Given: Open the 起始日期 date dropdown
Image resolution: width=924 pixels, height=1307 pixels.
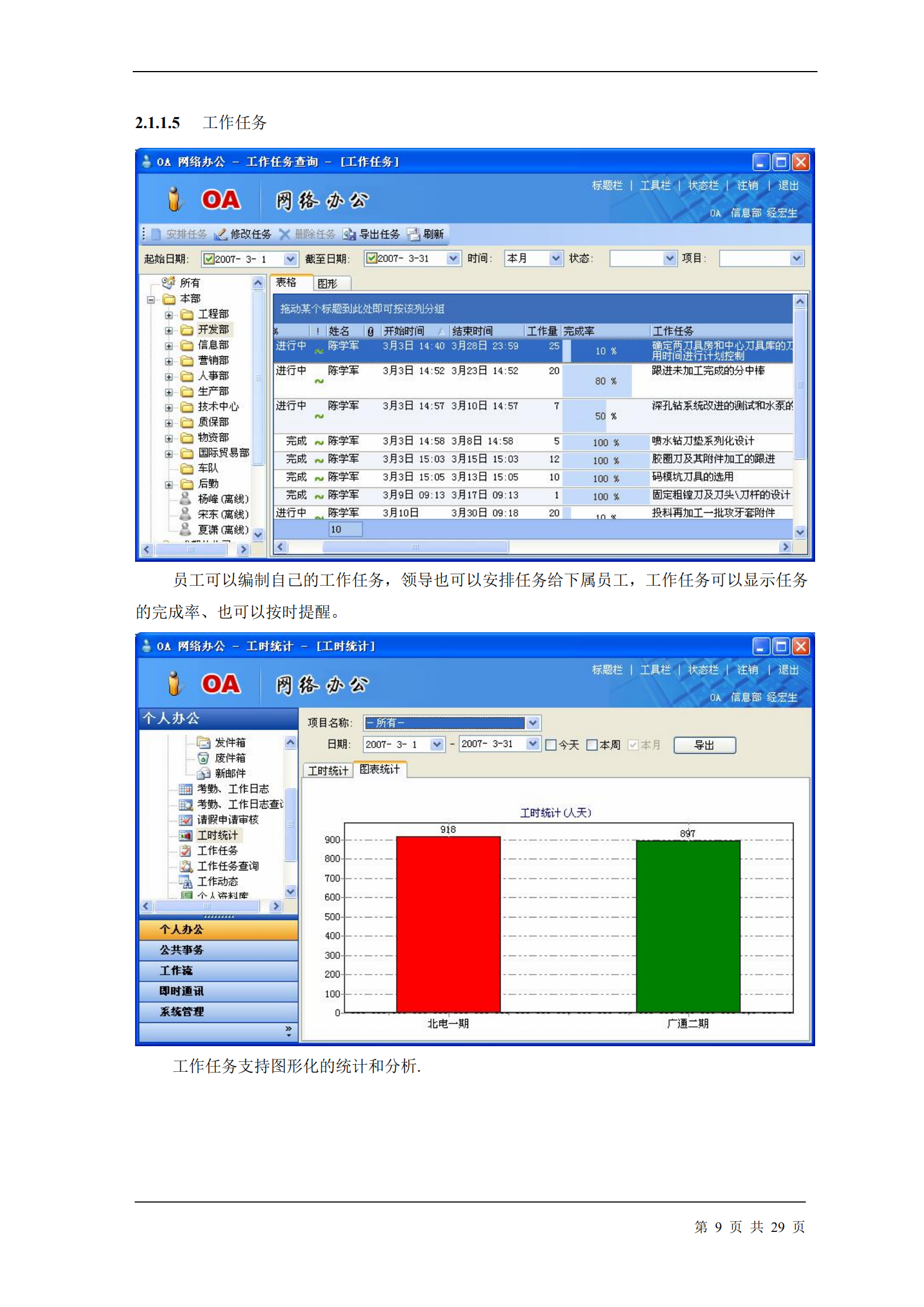Looking at the screenshot, I should pyautogui.click(x=289, y=259).
